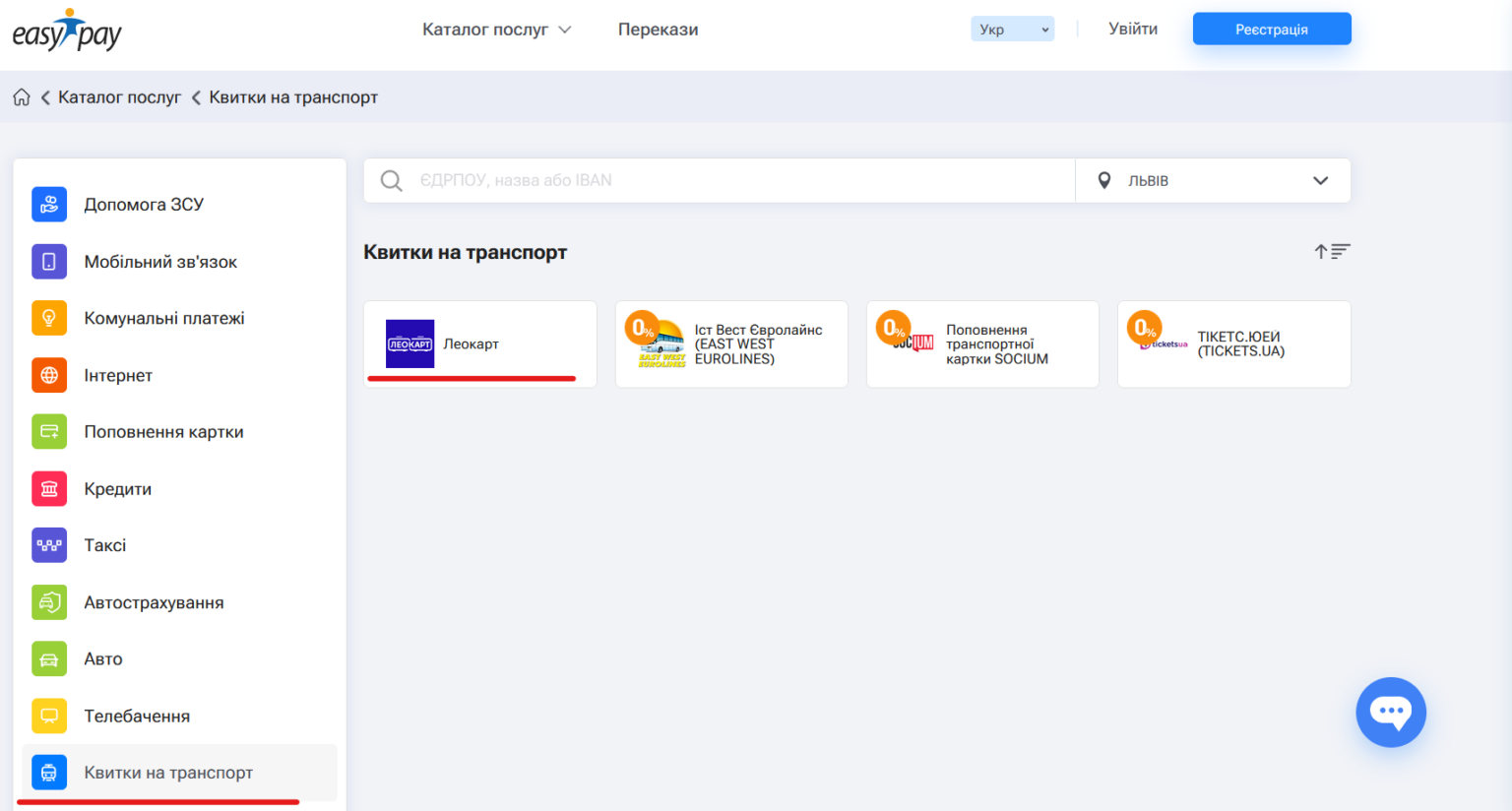Click the Реєстрація button
Viewport: 1512px width, 811px height.
point(1271,30)
